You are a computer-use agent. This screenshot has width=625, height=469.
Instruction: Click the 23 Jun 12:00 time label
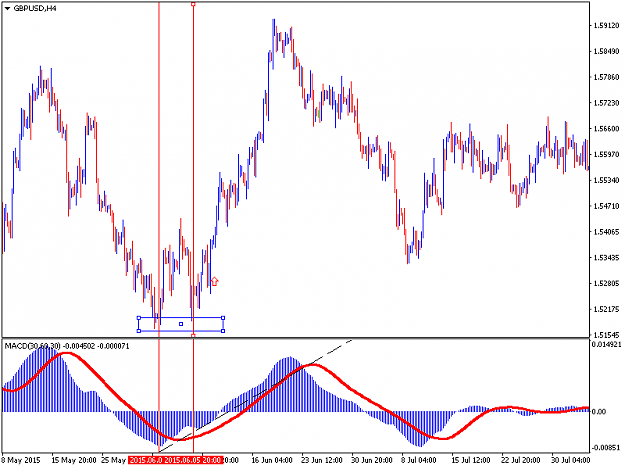point(322,460)
